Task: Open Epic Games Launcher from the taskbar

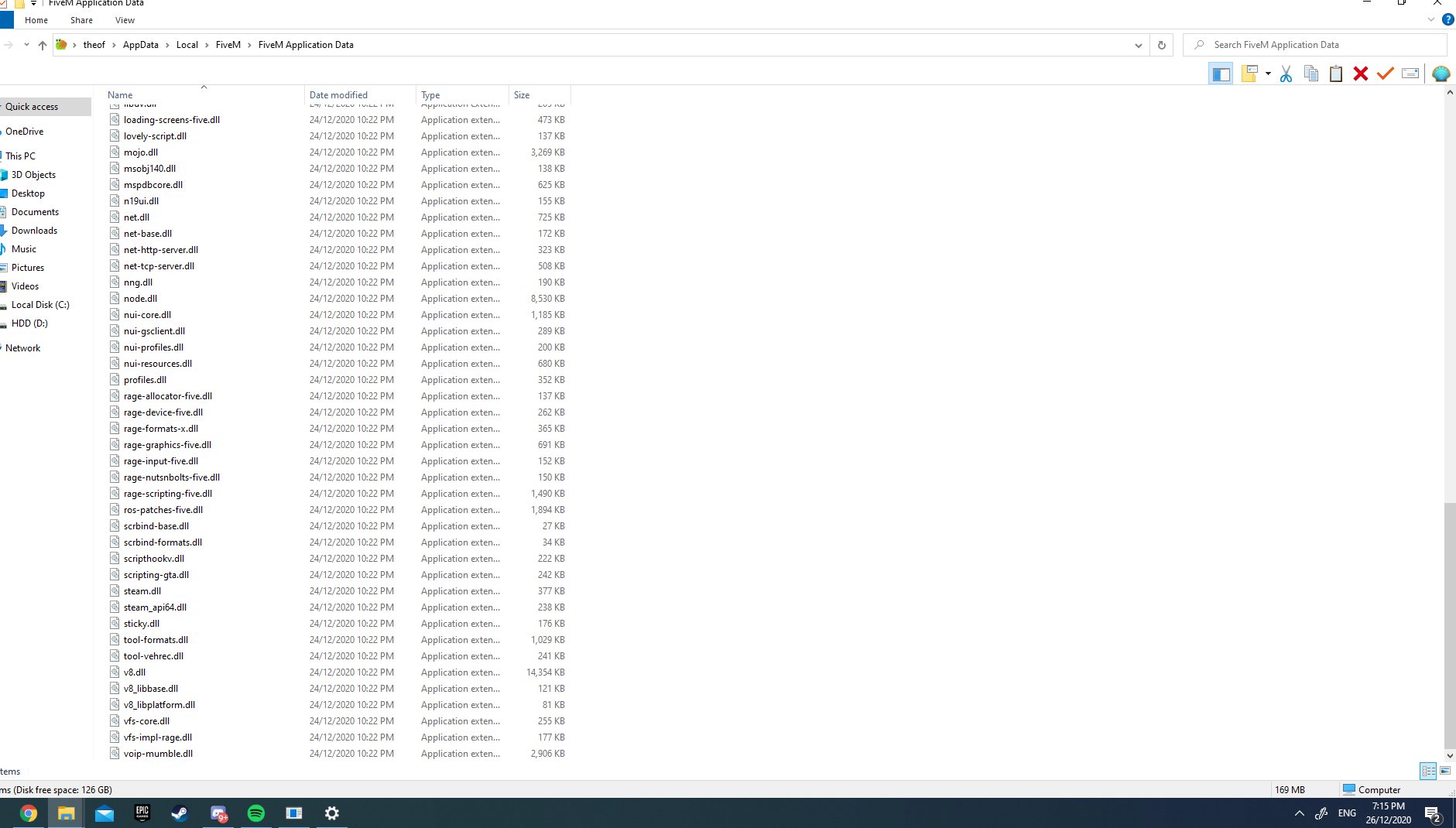Action: click(142, 813)
